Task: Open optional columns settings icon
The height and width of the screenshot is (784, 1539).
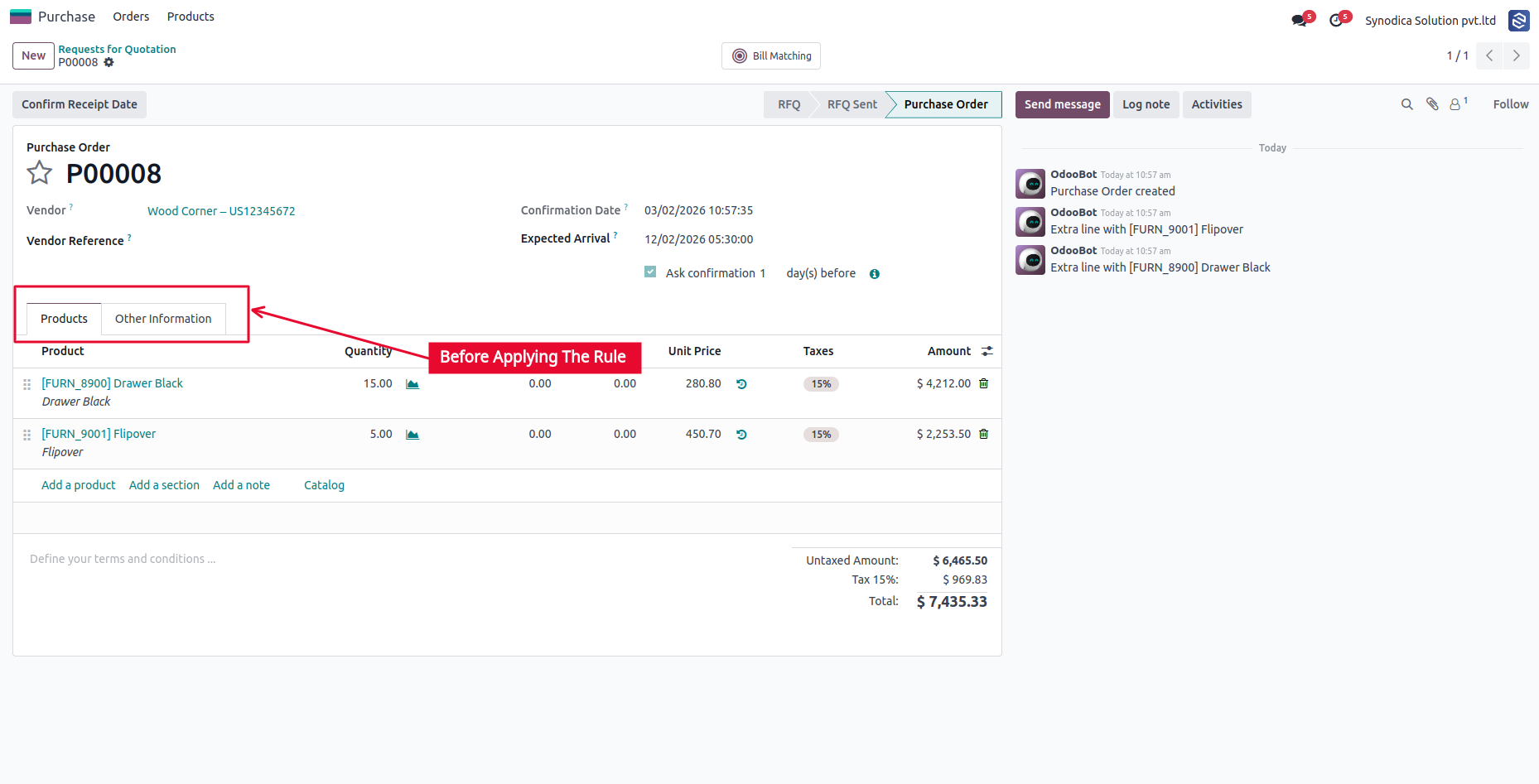Action: [987, 351]
